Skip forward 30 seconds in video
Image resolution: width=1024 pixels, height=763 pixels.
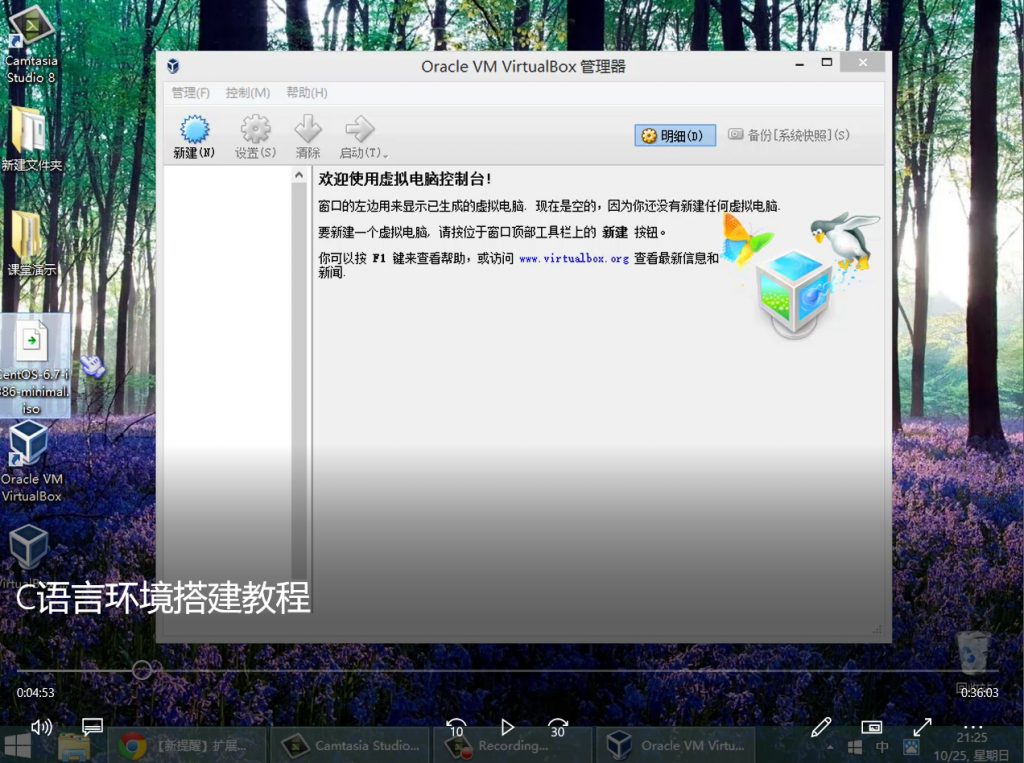(558, 727)
